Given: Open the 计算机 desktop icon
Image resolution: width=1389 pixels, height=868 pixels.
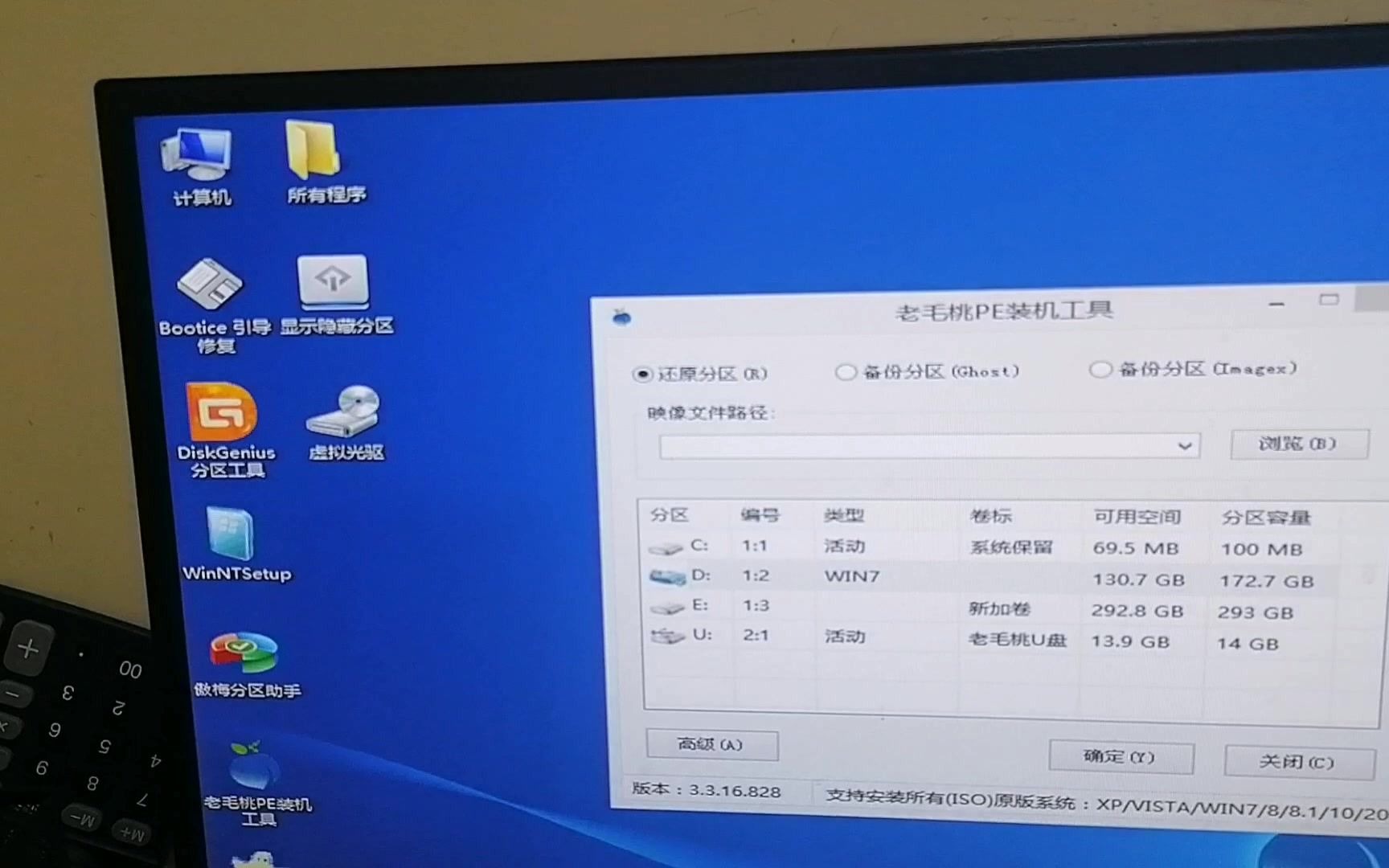Looking at the screenshot, I should pos(199,166).
